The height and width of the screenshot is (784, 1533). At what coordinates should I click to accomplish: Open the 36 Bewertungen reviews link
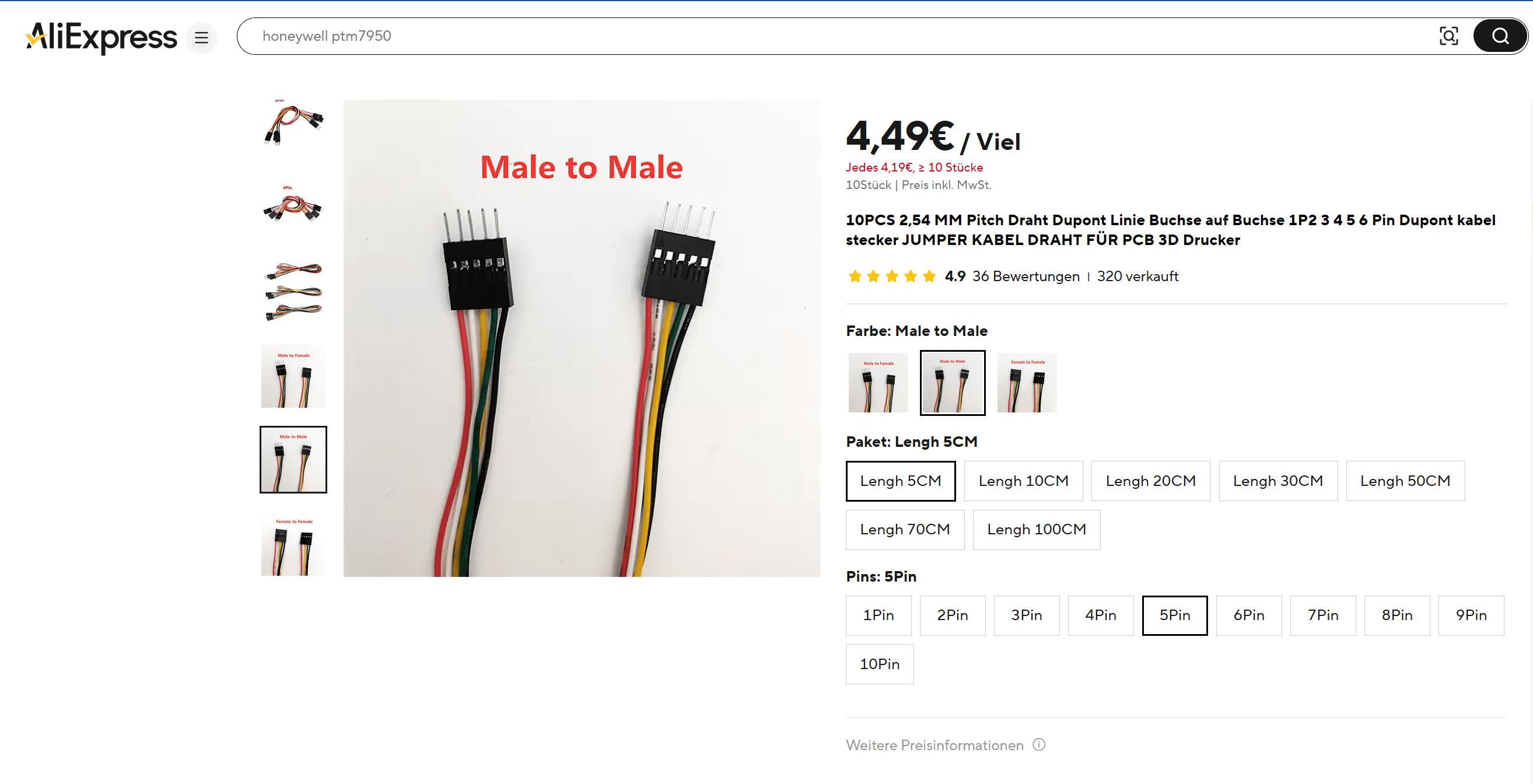click(1025, 276)
